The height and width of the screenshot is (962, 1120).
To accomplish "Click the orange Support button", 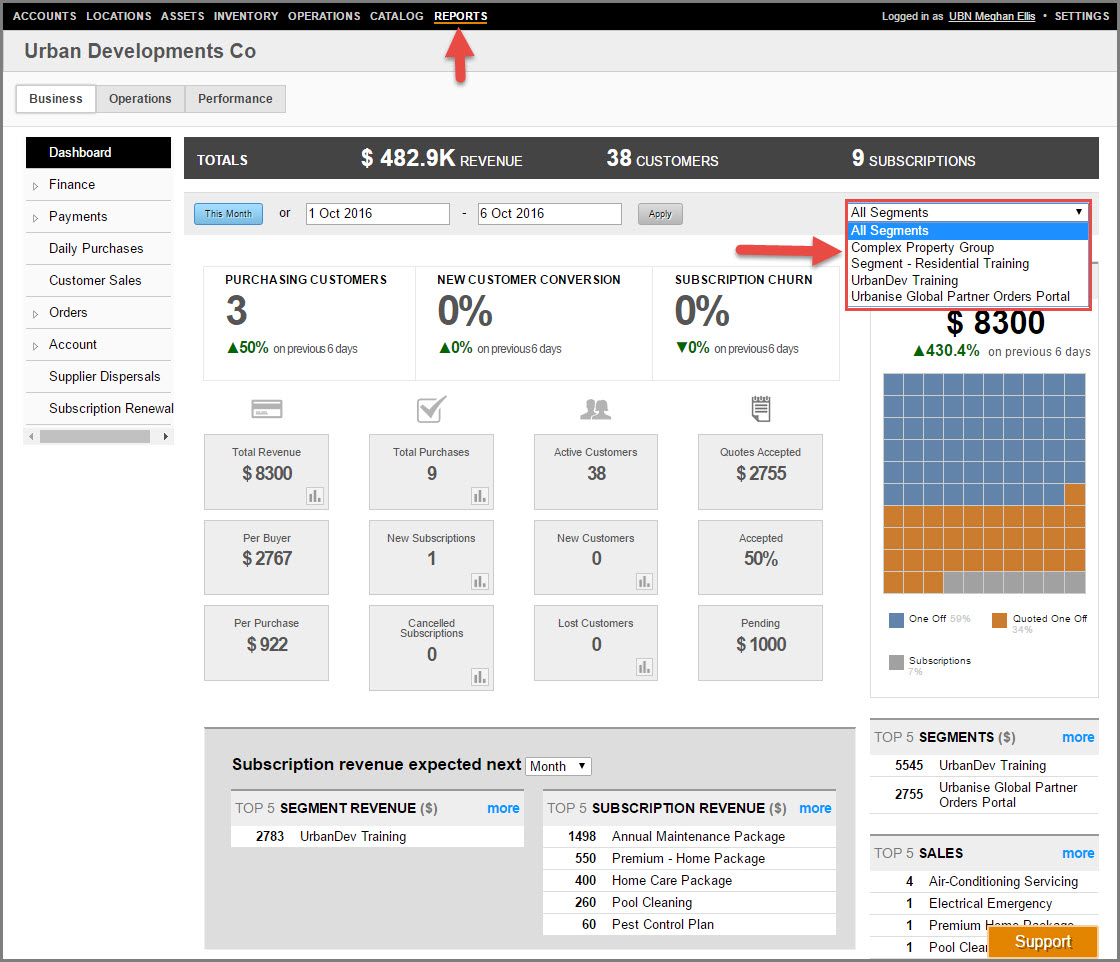I will (x=1042, y=942).
